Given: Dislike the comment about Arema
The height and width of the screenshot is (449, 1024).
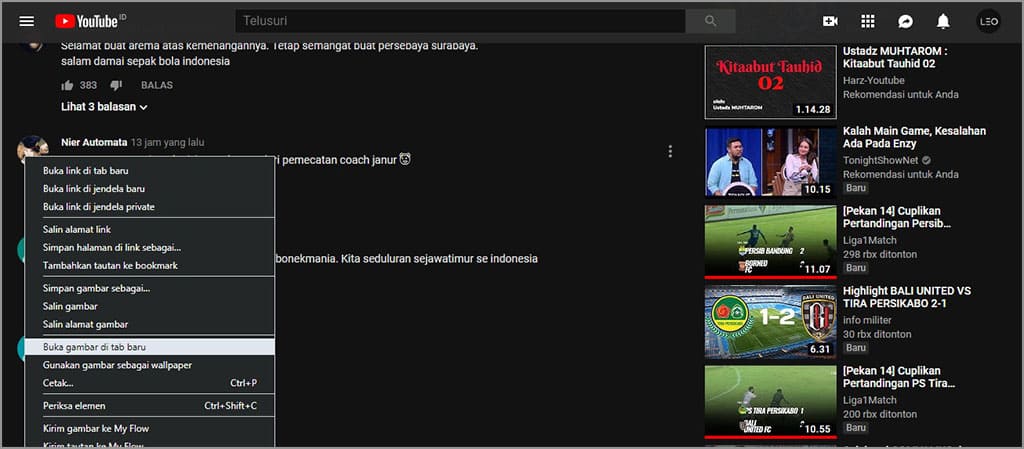Looking at the screenshot, I should (116, 85).
